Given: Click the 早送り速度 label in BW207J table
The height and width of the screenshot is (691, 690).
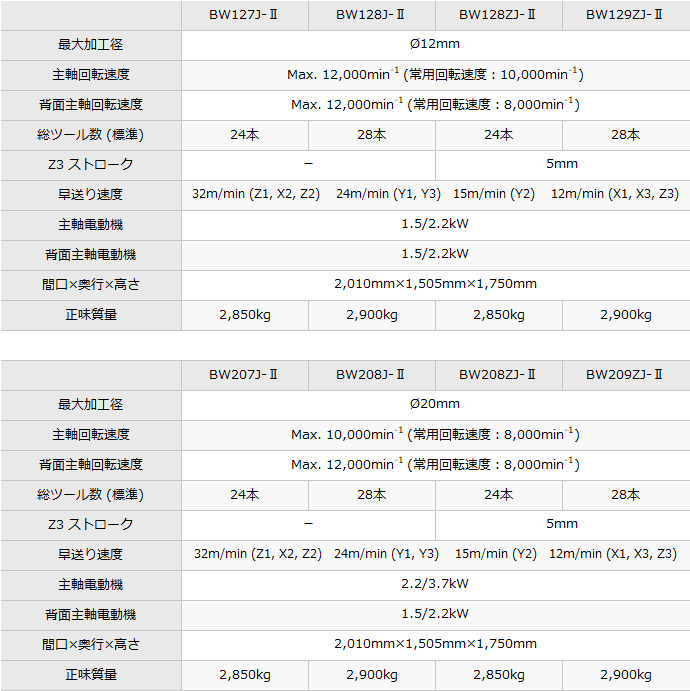Looking at the screenshot, I should click(90, 554).
